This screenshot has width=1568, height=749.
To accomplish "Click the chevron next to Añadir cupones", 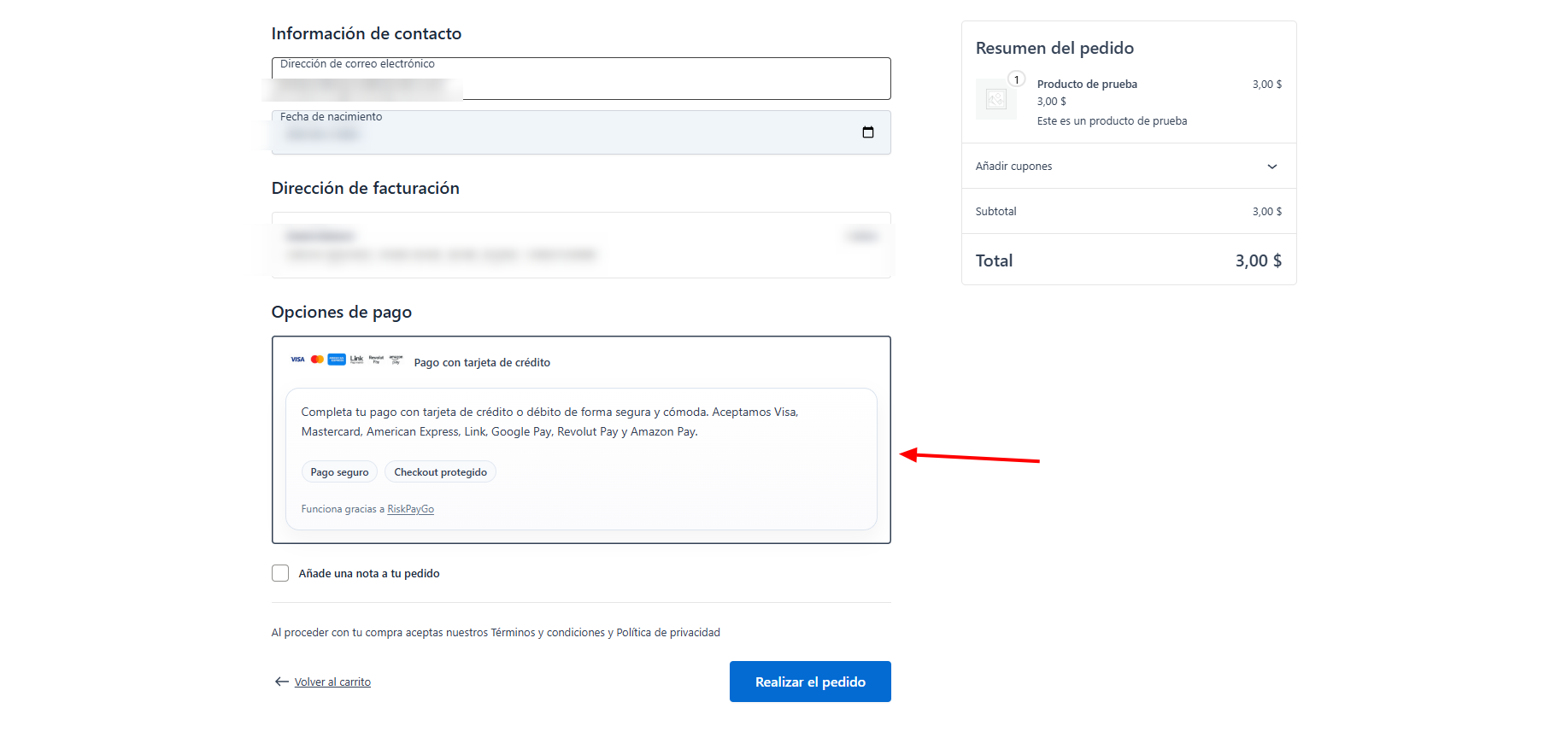I will tap(1271, 167).
